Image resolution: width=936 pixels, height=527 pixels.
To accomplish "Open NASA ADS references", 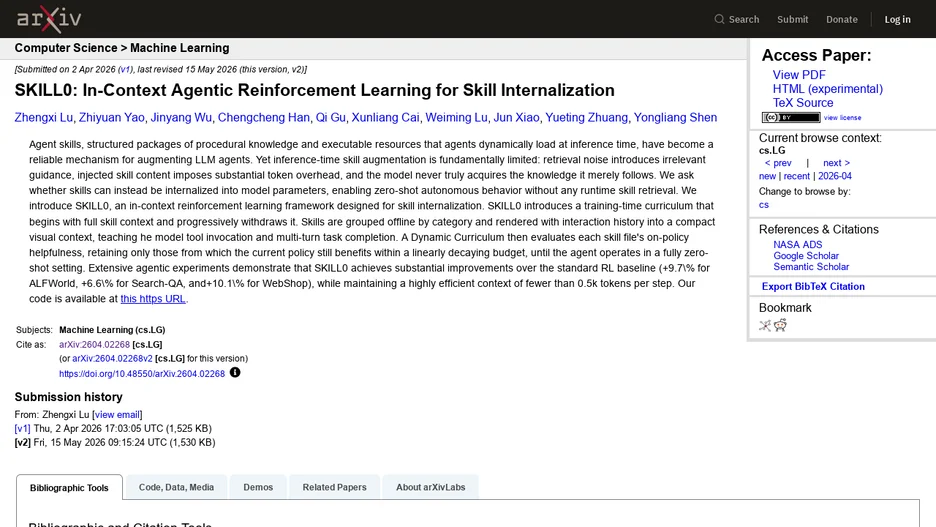I will tap(798, 245).
